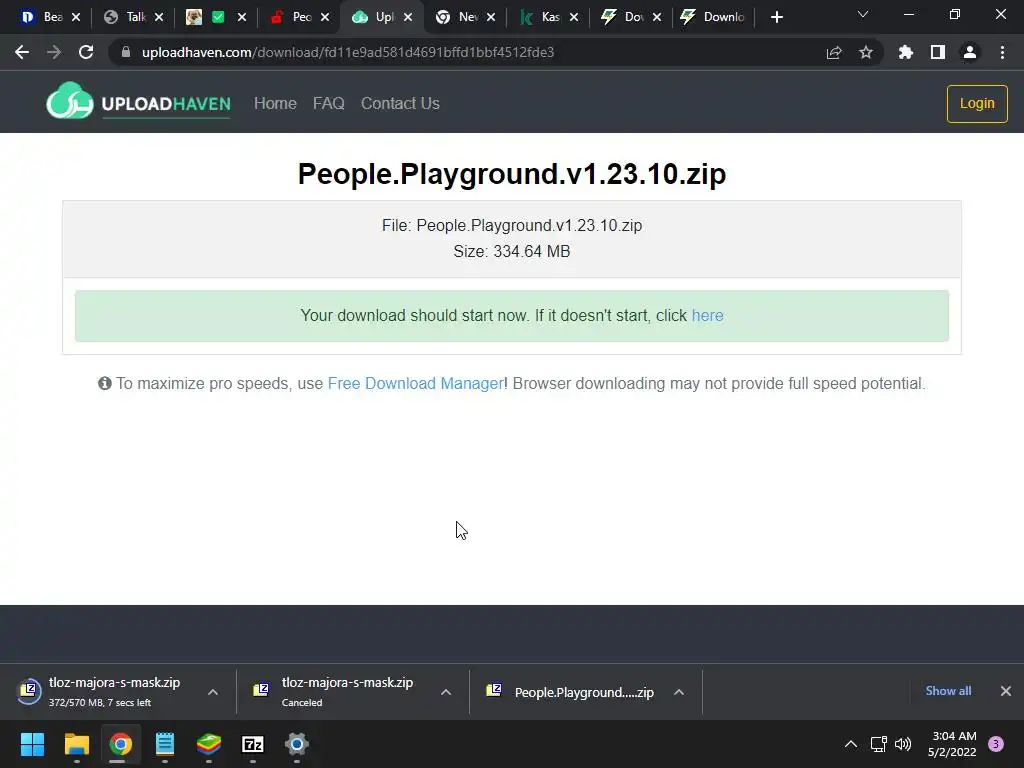Open the FAQ page

(328, 103)
